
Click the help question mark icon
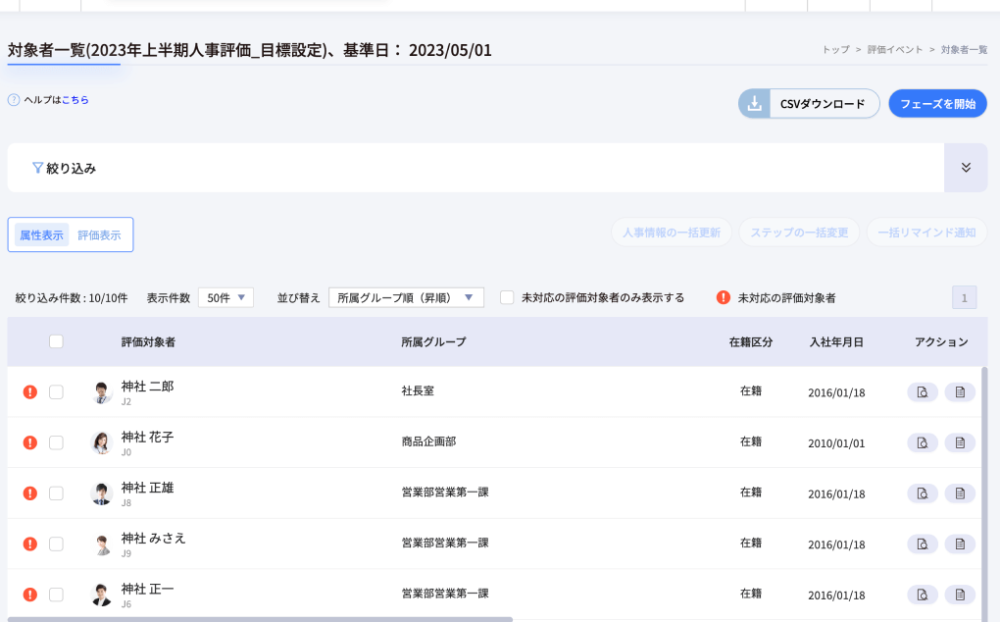[x=14, y=100]
